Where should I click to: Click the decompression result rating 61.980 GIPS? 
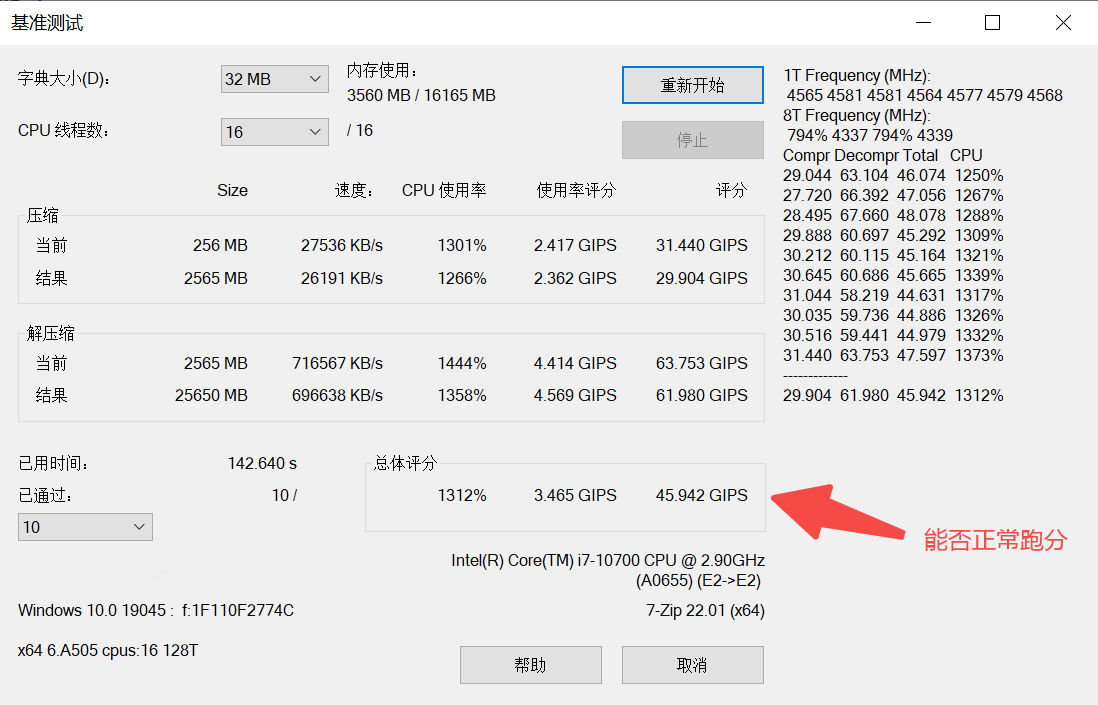point(702,396)
